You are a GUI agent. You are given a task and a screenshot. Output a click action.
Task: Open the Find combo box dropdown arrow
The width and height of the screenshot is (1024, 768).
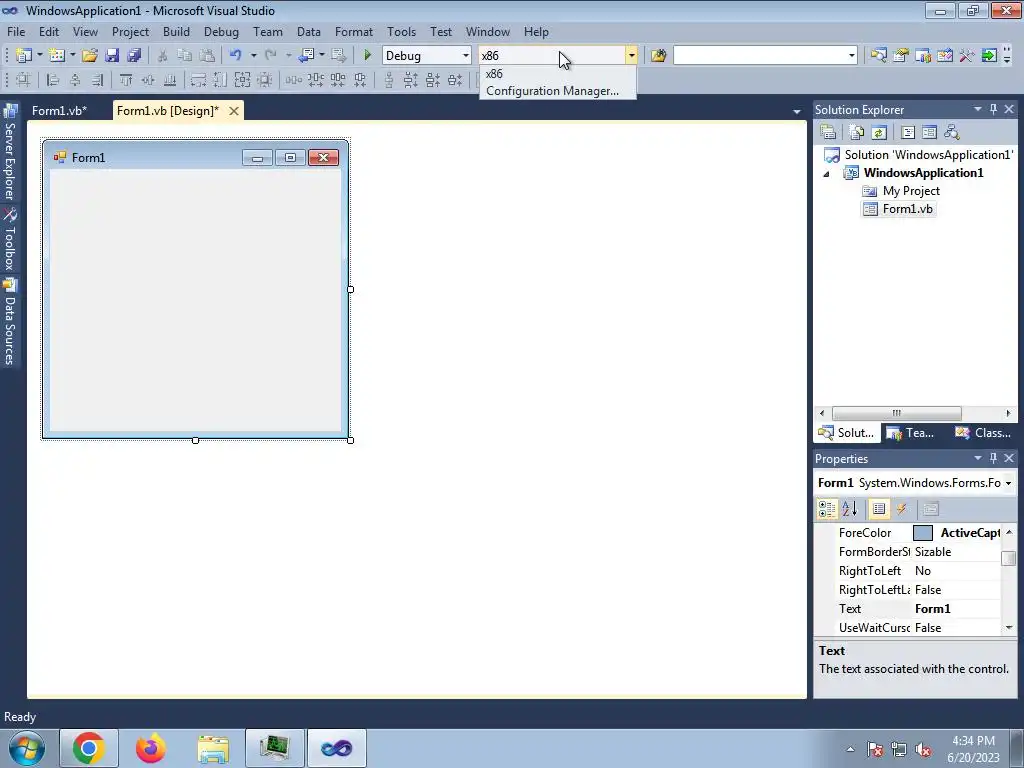pos(851,56)
